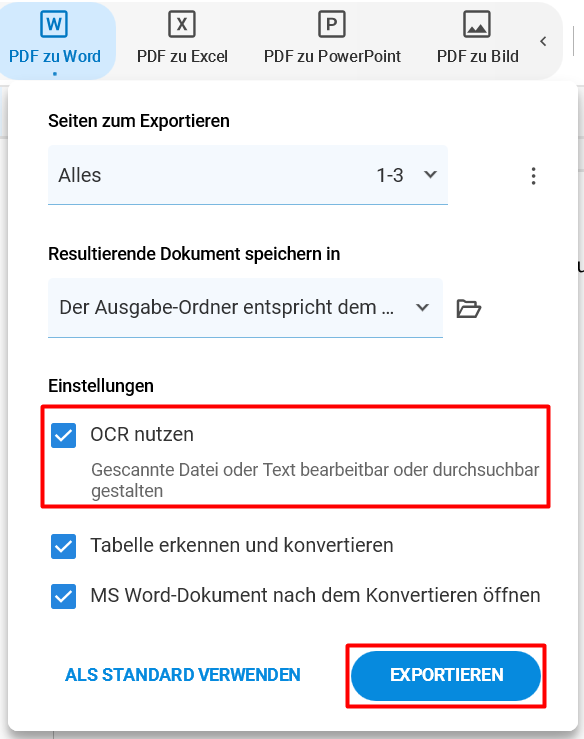Expand the Alles page range dropdown
This screenshot has width=584, height=739.
coord(248,175)
